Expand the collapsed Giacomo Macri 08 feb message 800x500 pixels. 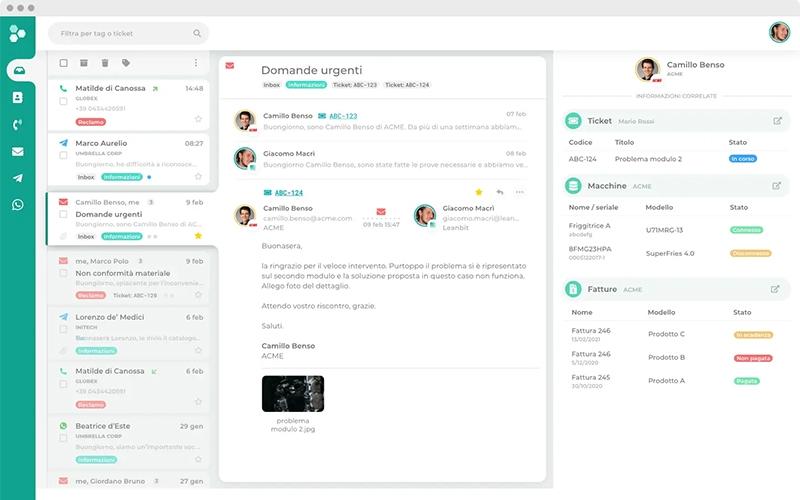click(x=380, y=159)
